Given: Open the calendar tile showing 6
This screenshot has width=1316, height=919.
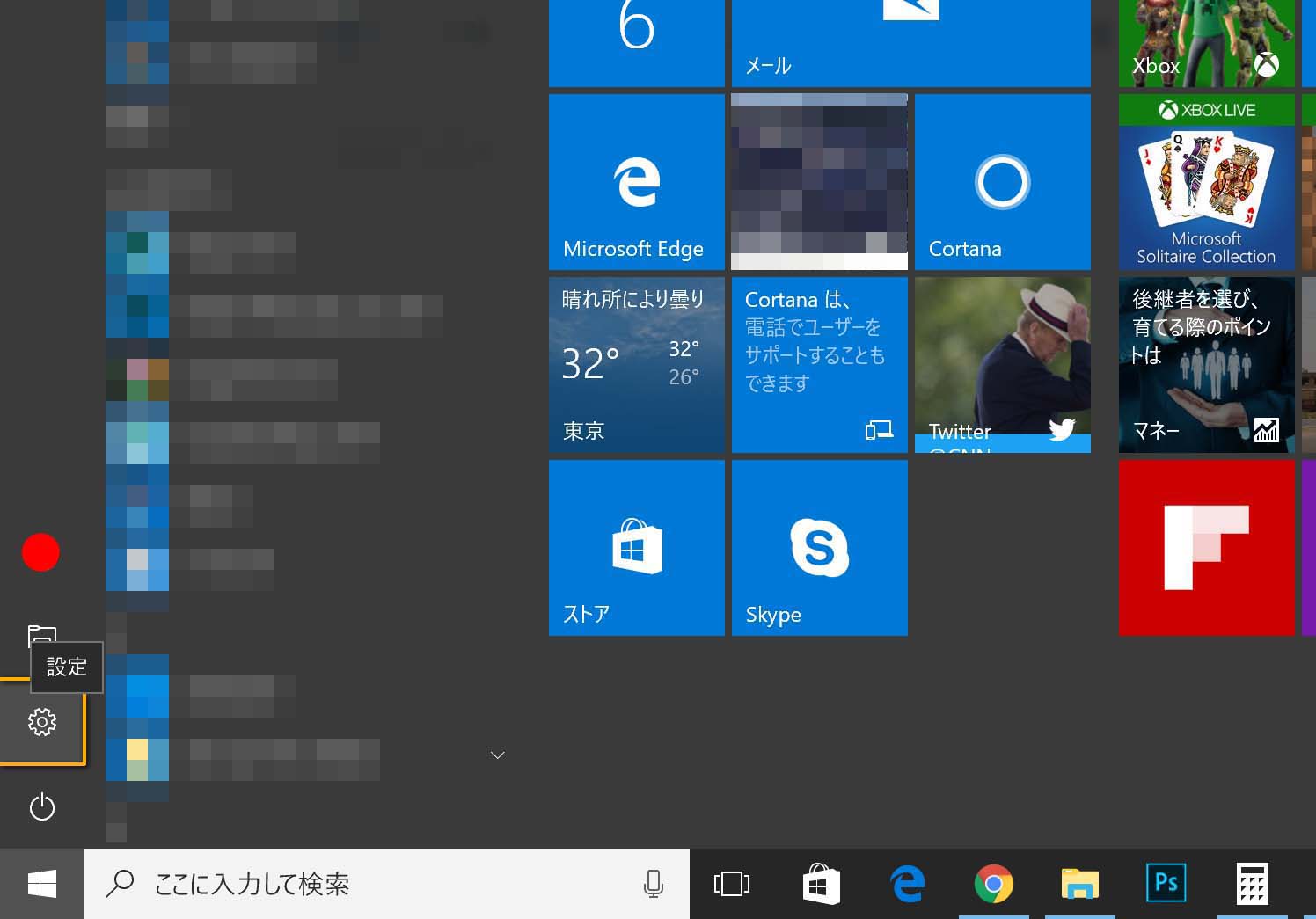Looking at the screenshot, I should point(637,43).
